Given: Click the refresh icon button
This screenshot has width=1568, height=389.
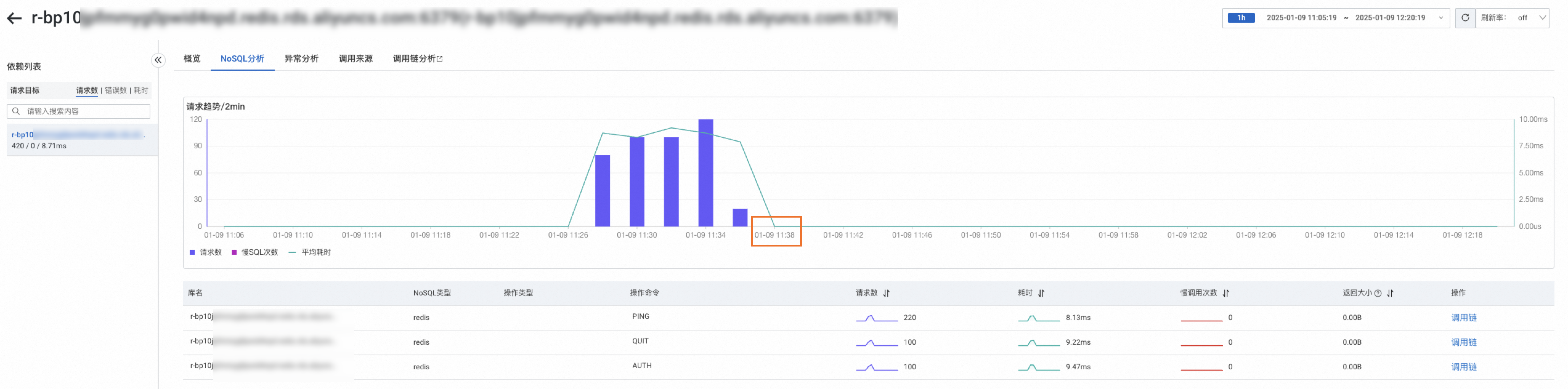Looking at the screenshot, I should (1465, 18).
